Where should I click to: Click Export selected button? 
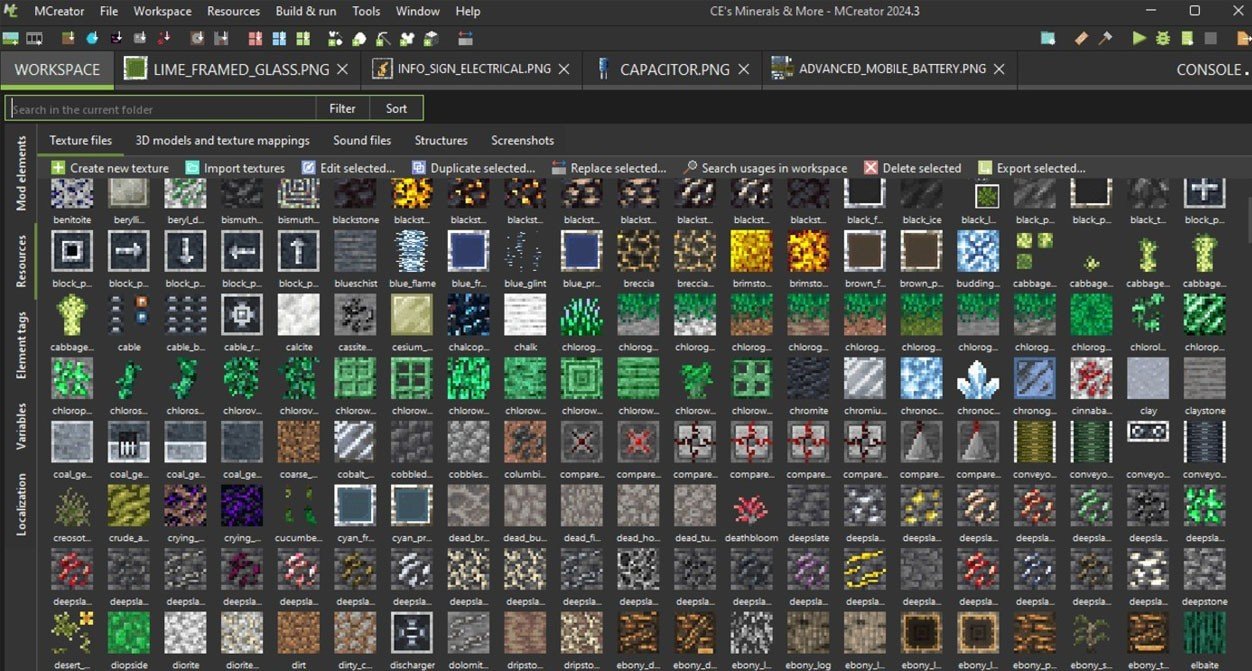(x=1031, y=168)
